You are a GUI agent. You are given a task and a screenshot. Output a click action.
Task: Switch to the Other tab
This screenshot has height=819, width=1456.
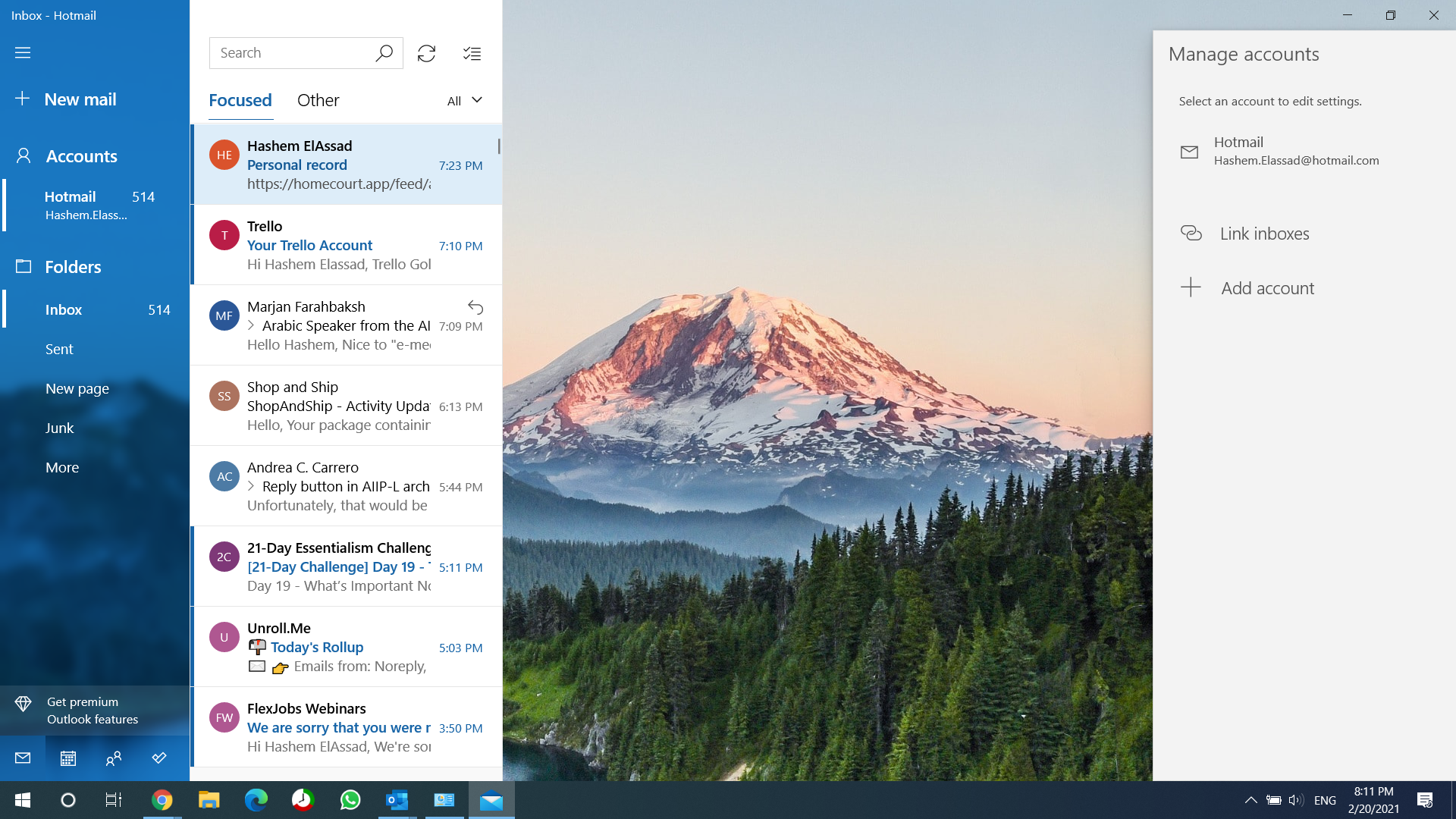click(318, 100)
